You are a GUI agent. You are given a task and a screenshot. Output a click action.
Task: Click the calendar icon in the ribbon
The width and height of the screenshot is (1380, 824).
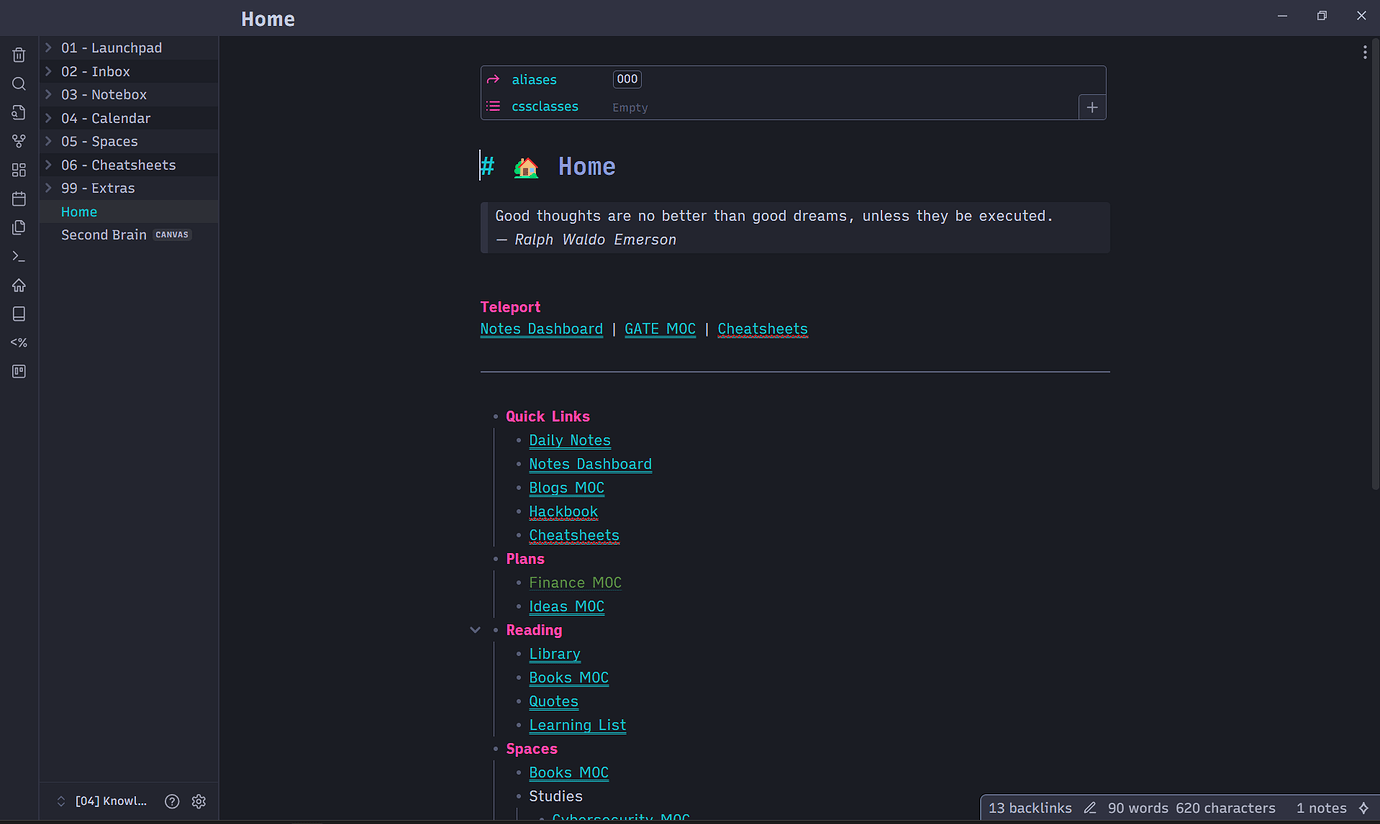[18, 199]
